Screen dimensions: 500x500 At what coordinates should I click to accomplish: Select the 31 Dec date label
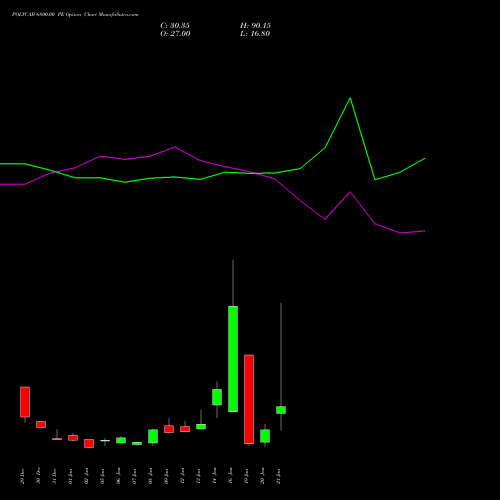(54, 476)
